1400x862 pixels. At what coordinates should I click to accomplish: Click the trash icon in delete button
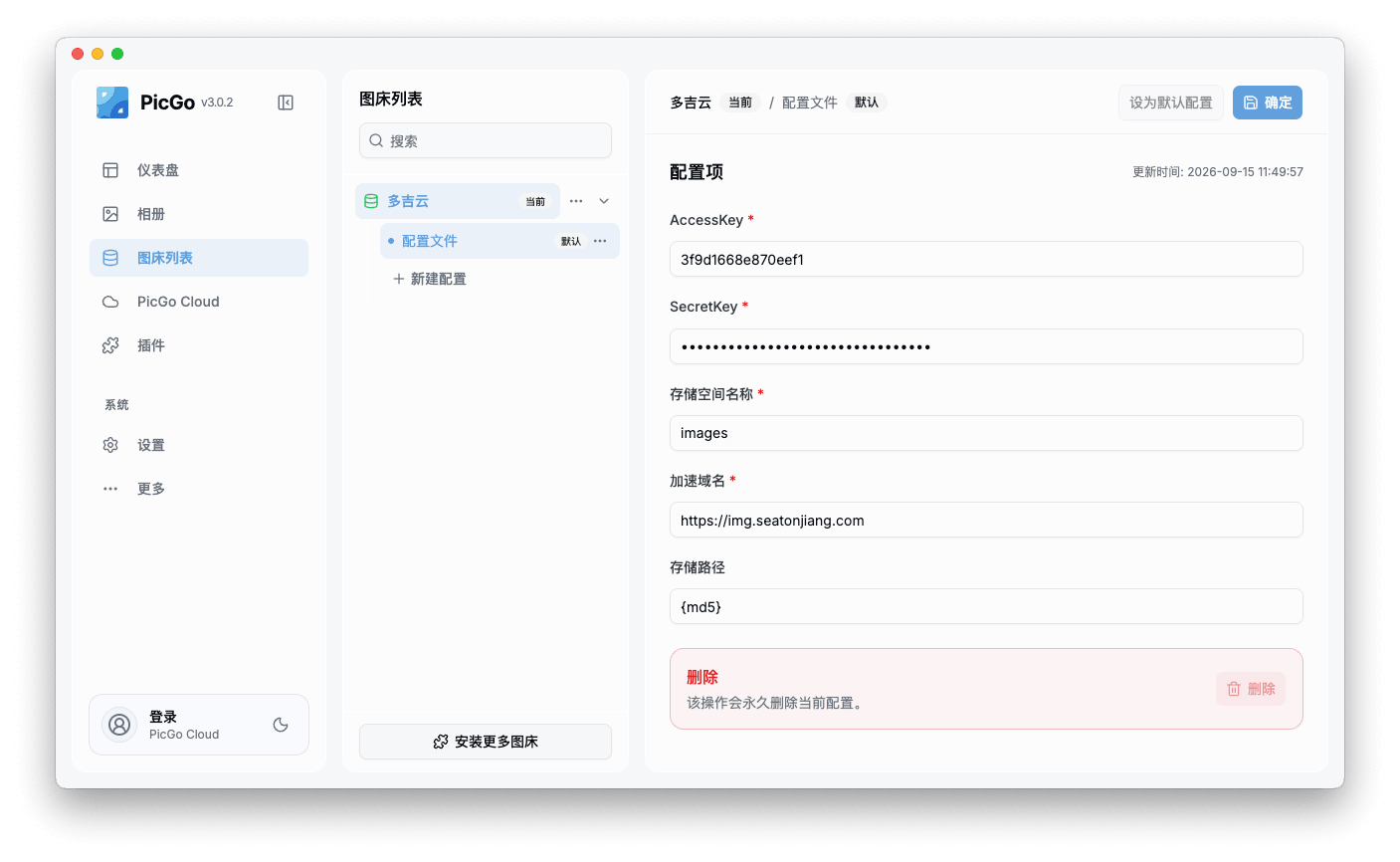pyautogui.click(x=1234, y=689)
